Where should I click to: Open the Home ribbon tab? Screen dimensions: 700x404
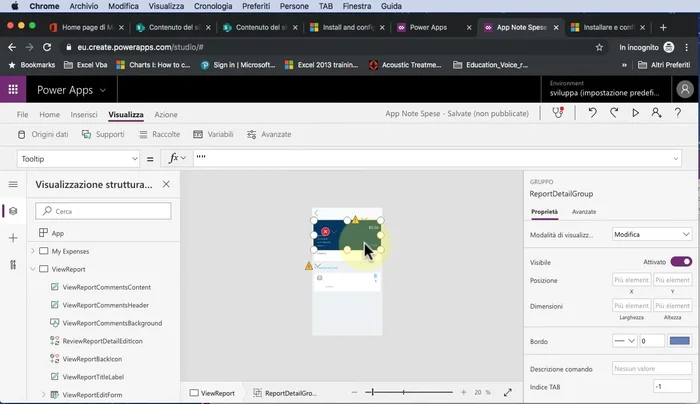[x=50, y=115]
